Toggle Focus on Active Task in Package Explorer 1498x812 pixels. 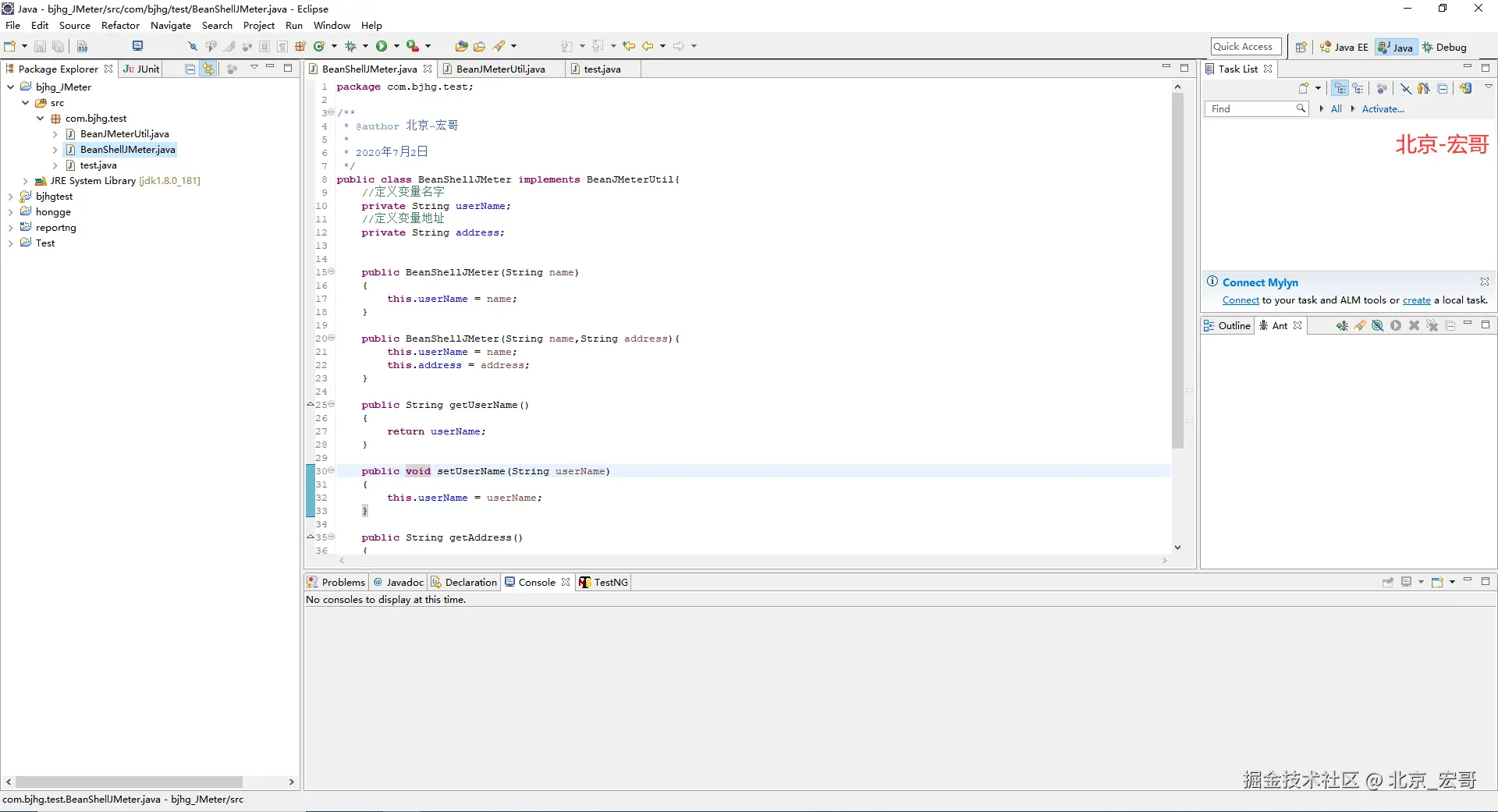[x=232, y=69]
